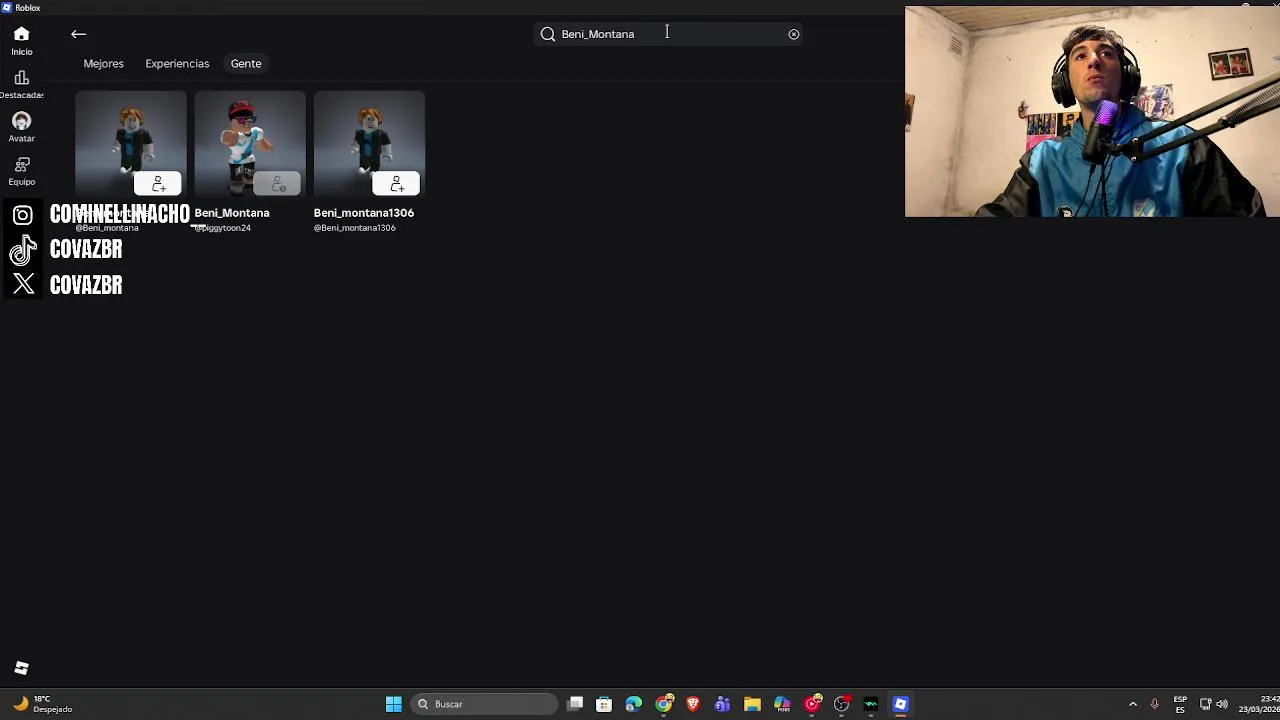Add first Beni_montana user as friend
Image resolution: width=1280 pixels, height=720 pixels.
point(158,184)
